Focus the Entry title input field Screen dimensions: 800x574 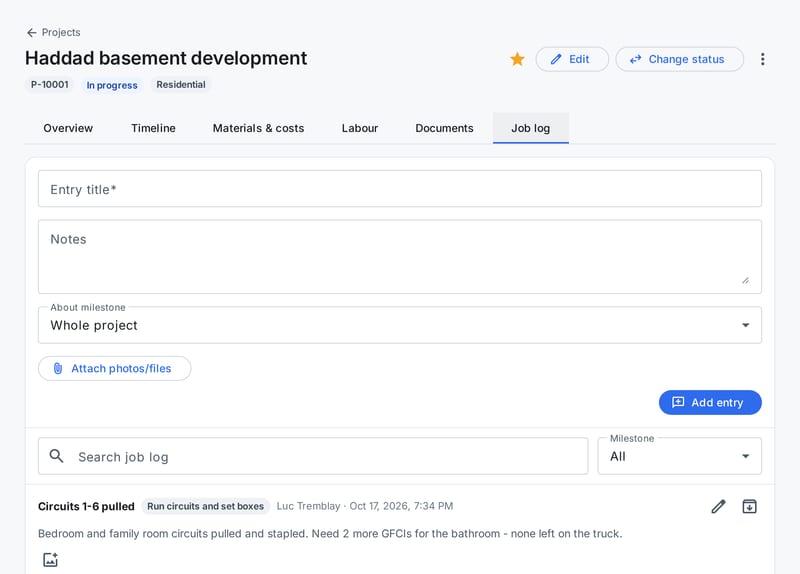point(399,189)
